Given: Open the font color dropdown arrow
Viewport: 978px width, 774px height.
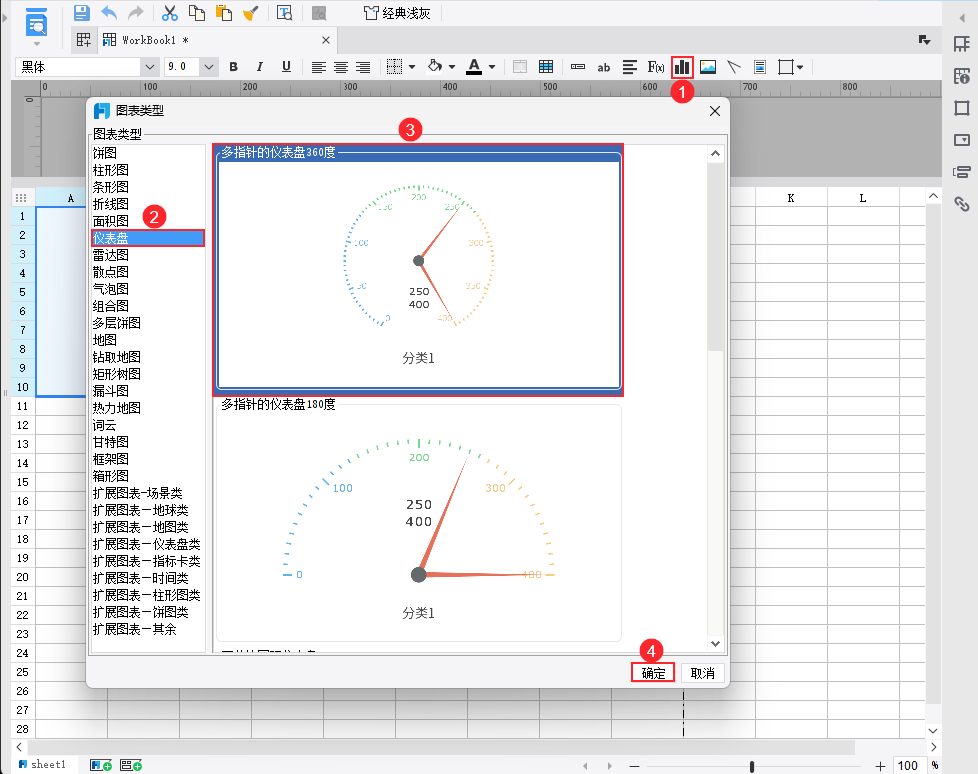Looking at the screenshot, I should tap(489, 66).
